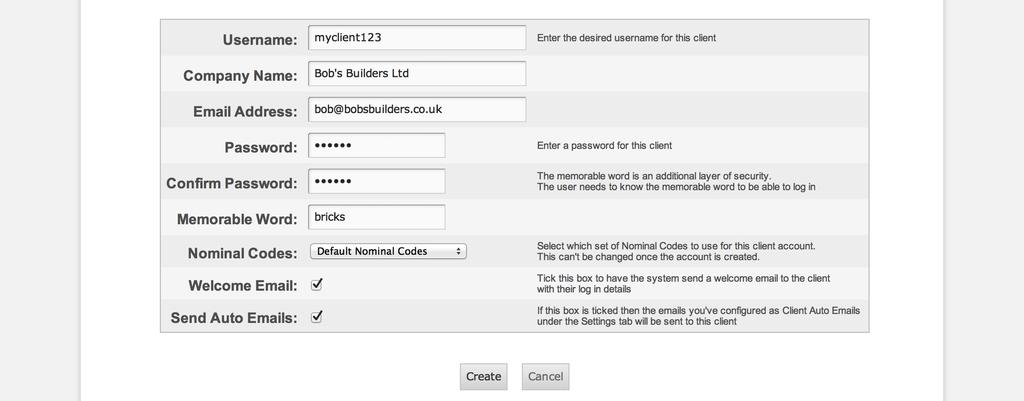Click the "Password:" label

pyautogui.click(x=261, y=148)
